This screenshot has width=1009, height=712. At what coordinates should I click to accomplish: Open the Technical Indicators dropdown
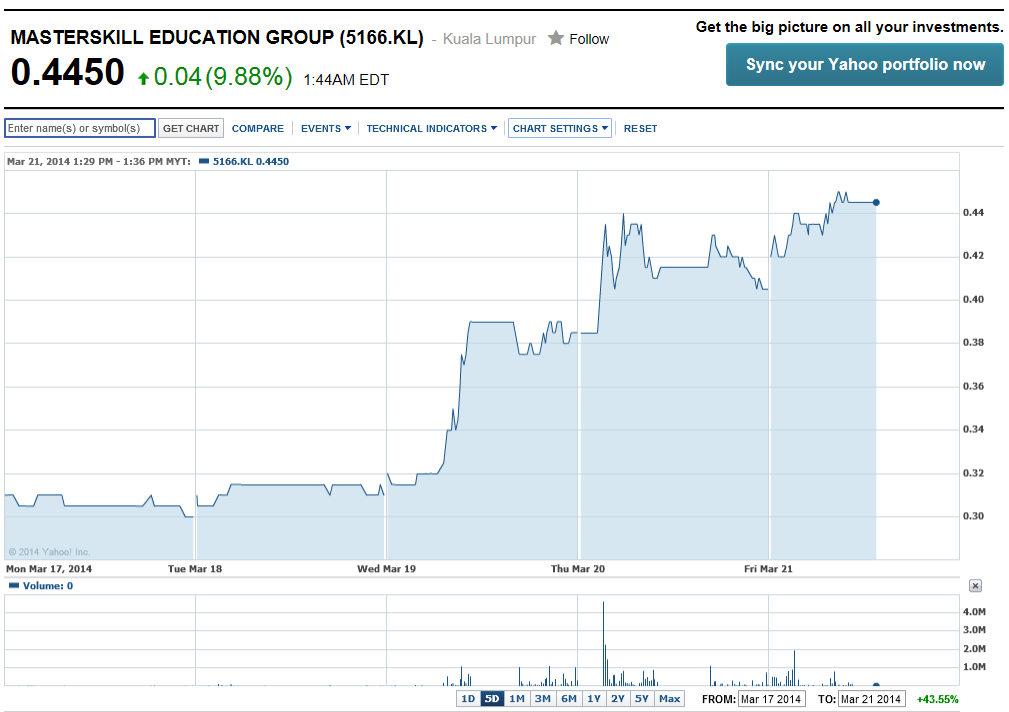coord(431,128)
